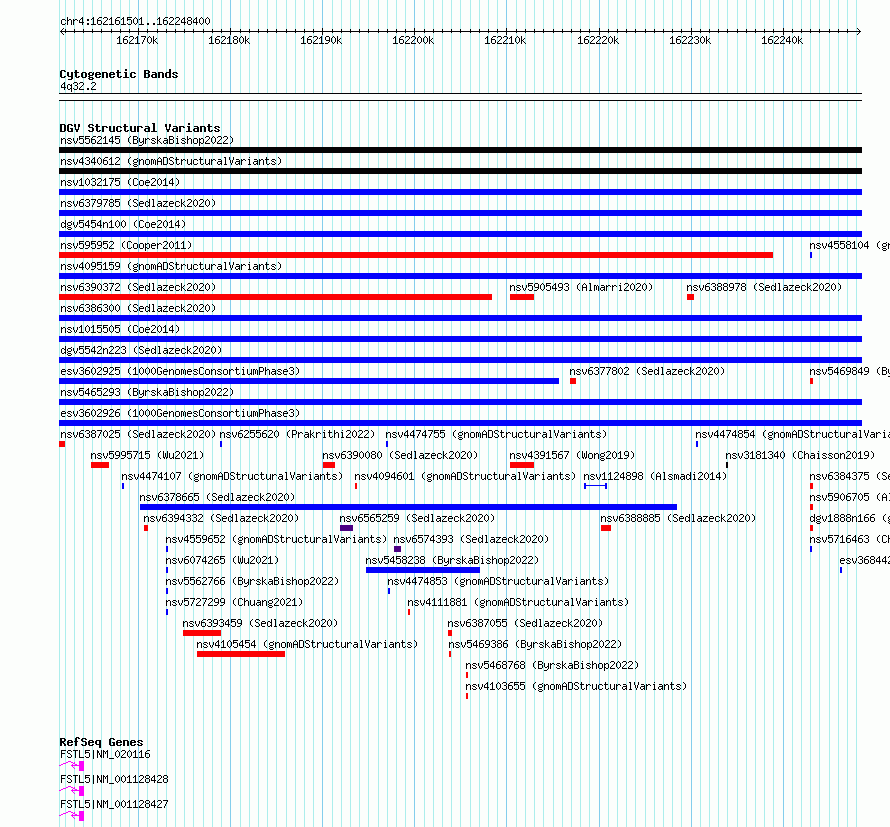This screenshot has width=890, height=827.
Task: Select red glyph below nsv6377802 (Sedlazeck2020)
Action: pyautogui.click(x=573, y=381)
